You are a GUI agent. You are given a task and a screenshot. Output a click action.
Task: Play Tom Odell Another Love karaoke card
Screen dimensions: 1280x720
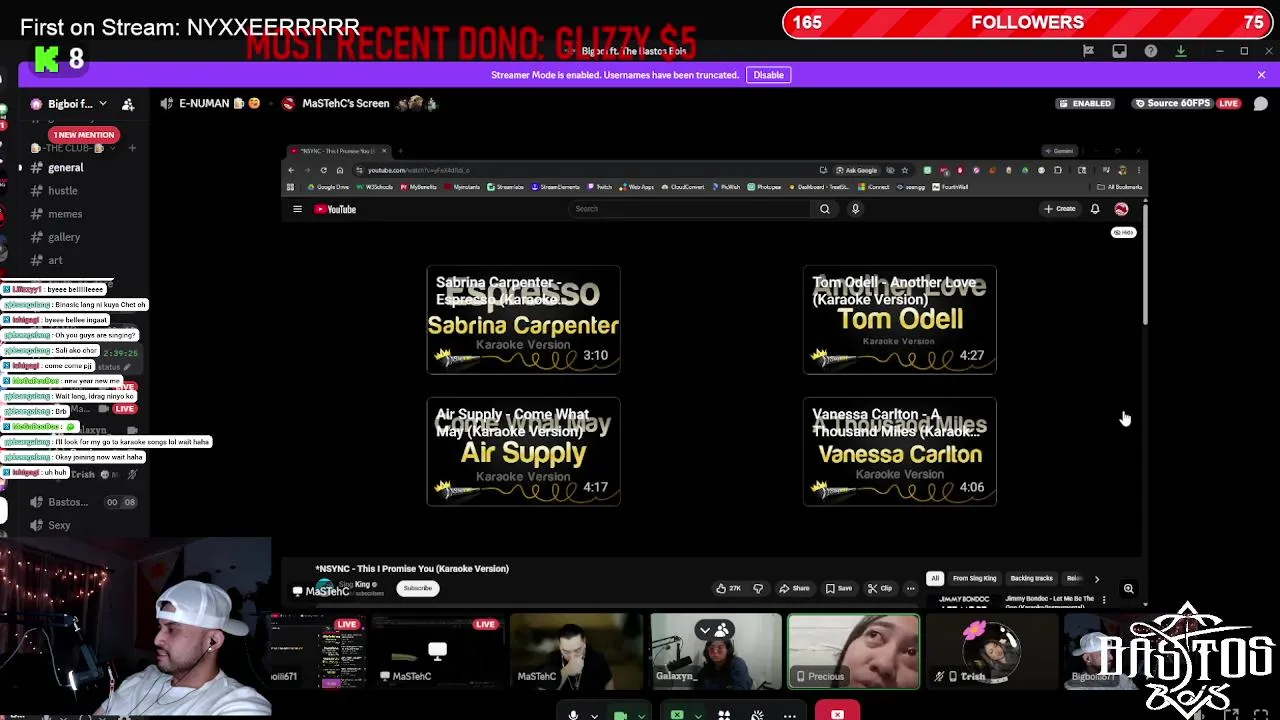(900, 320)
